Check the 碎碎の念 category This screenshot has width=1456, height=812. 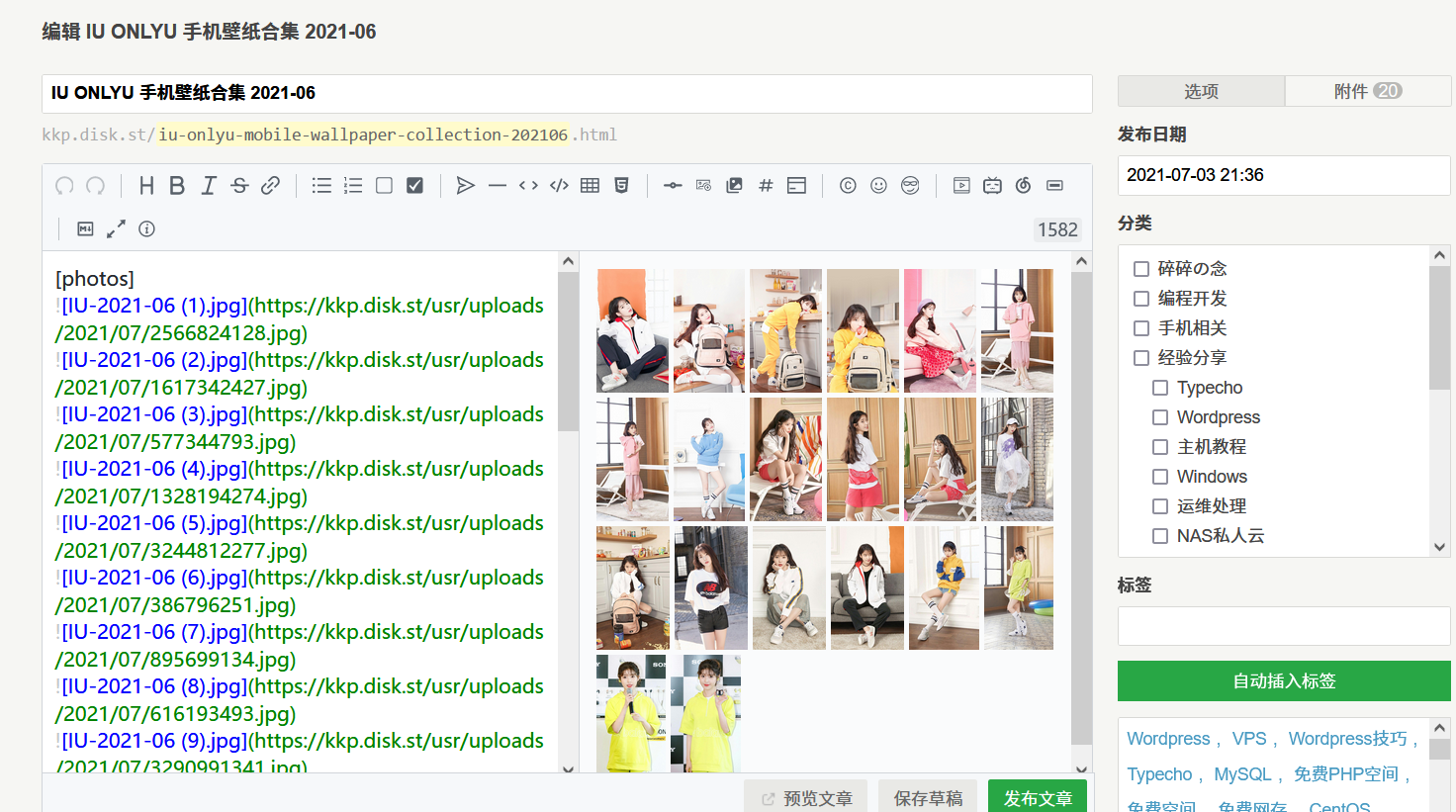[1141, 269]
